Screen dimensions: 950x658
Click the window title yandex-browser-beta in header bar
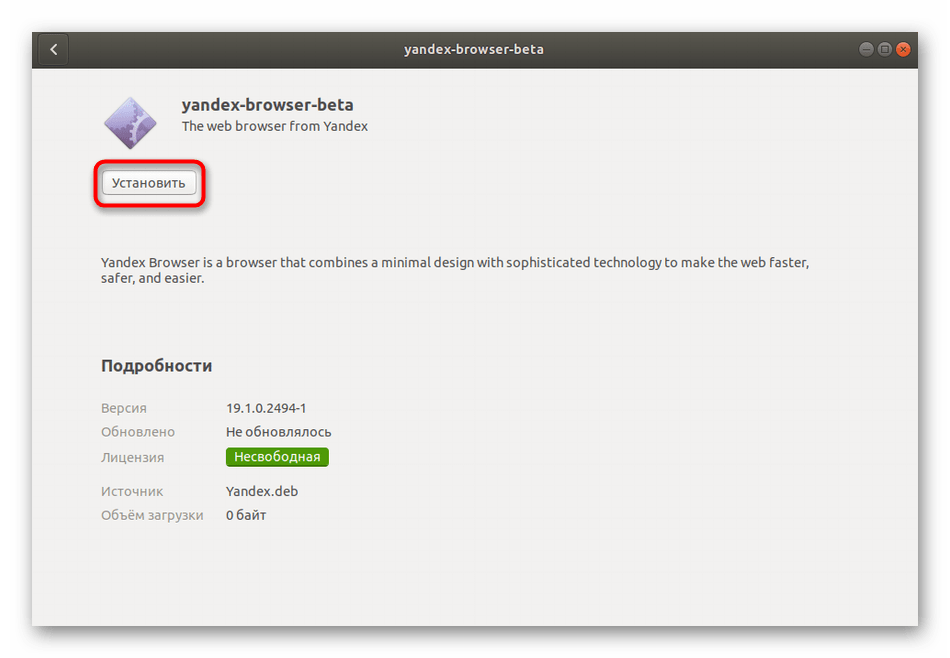pyautogui.click(x=474, y=50)
